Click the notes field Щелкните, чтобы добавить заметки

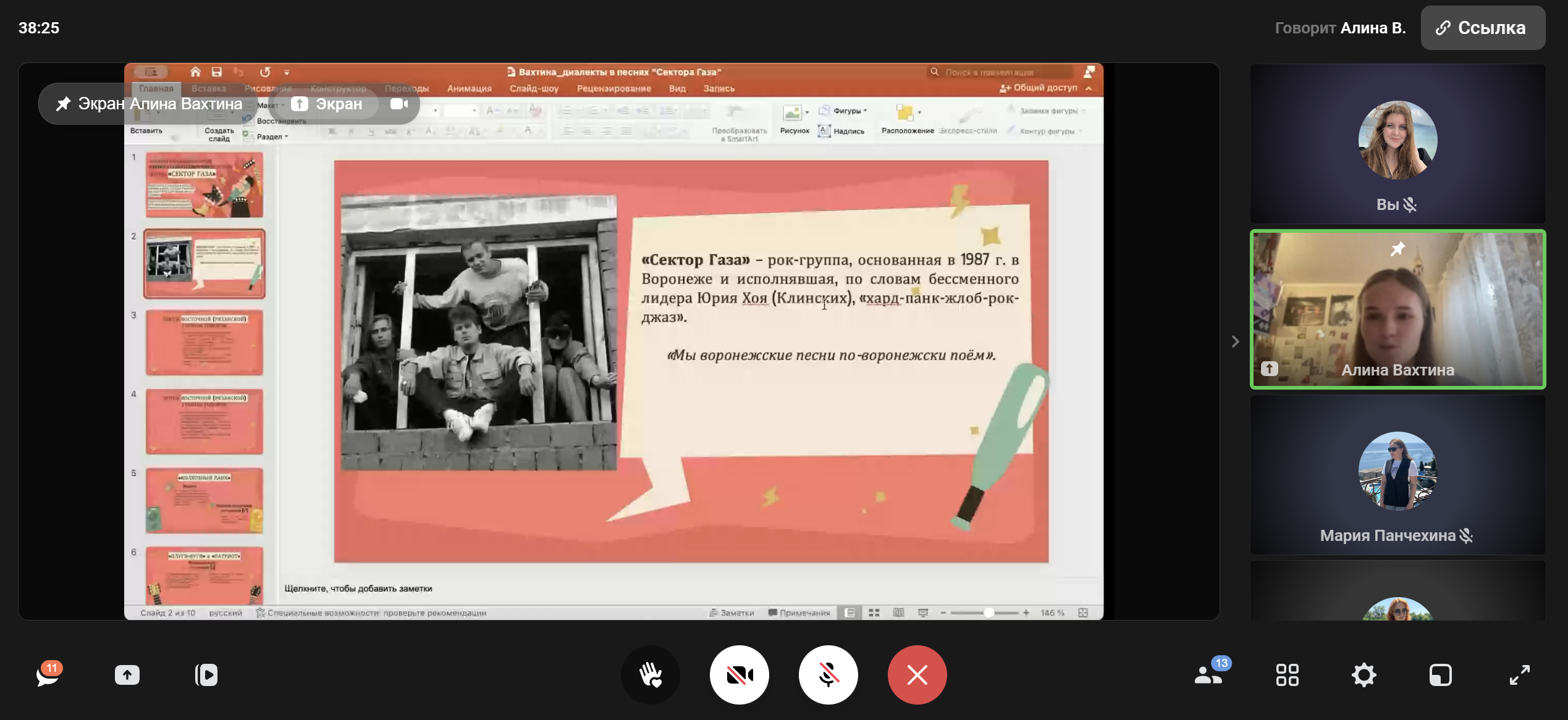pyautogui.click(x=358, y=588)
